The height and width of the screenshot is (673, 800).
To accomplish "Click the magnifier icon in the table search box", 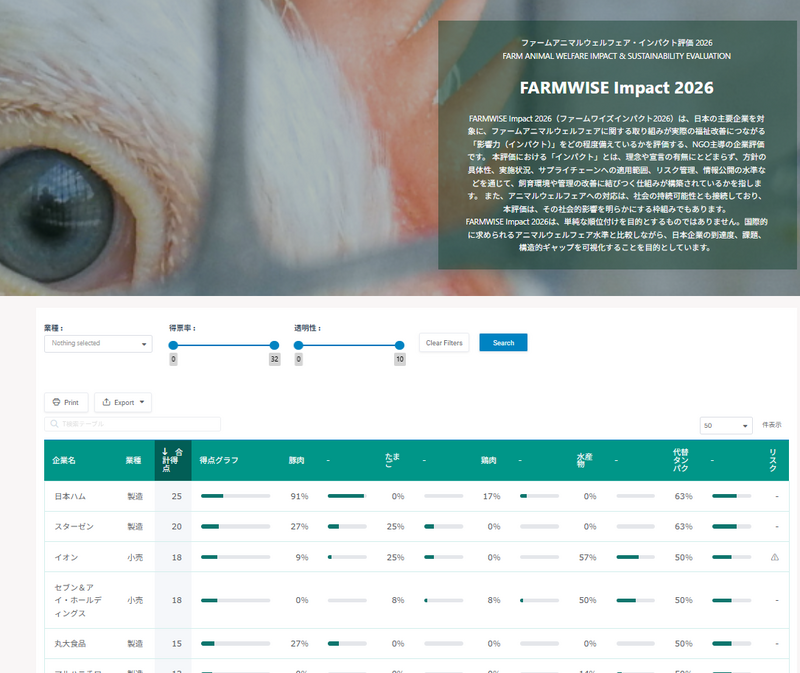I will tap(53, 425).
